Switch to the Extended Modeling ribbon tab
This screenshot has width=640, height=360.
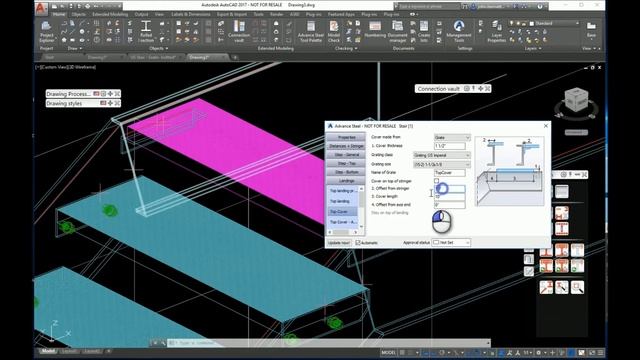coord(110,14)
